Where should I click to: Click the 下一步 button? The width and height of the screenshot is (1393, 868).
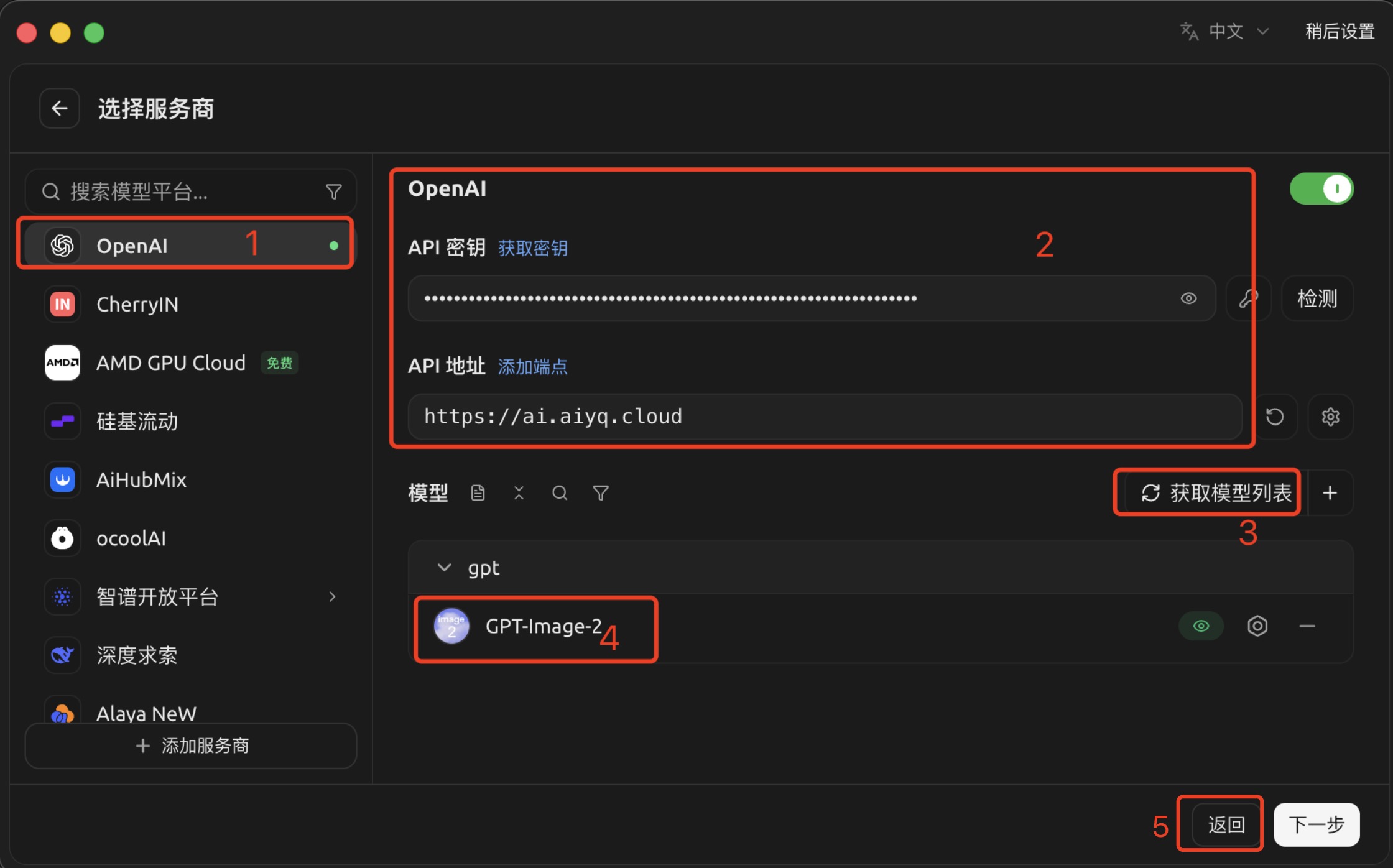[1317, 824]
